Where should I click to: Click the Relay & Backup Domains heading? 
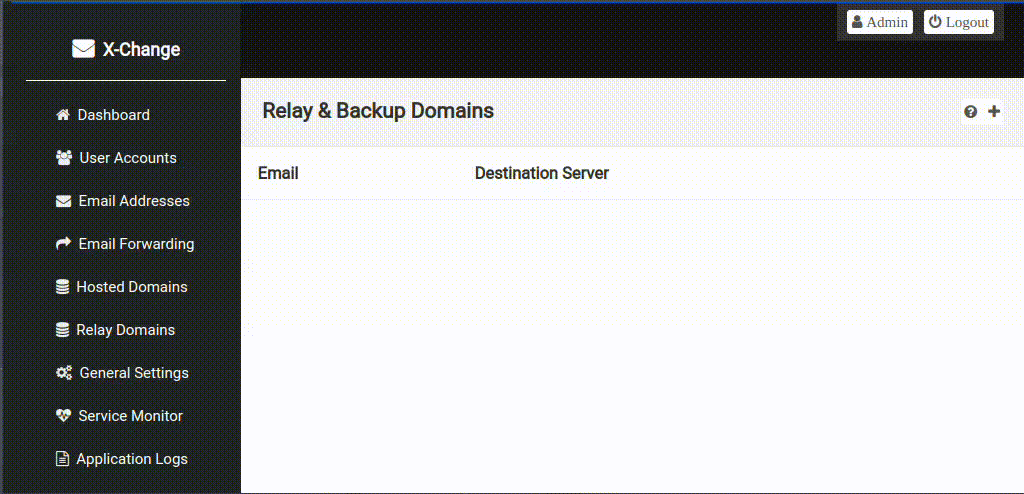(x=378, y=111)
